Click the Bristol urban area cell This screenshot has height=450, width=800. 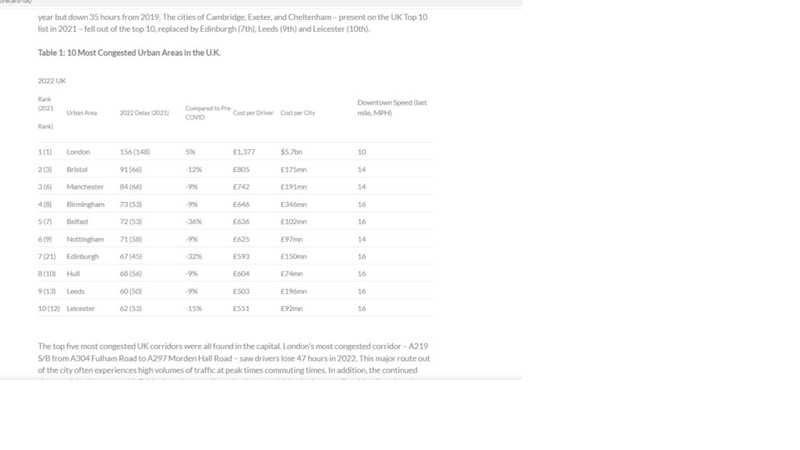coord(77,170)
